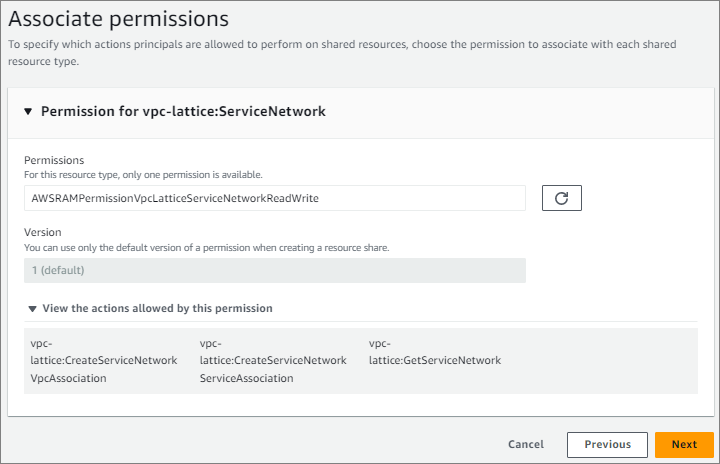720x464 pixels.
Task: Select the CreateServiceNetworkVpcAssociation action text
Action: (104, 360)
